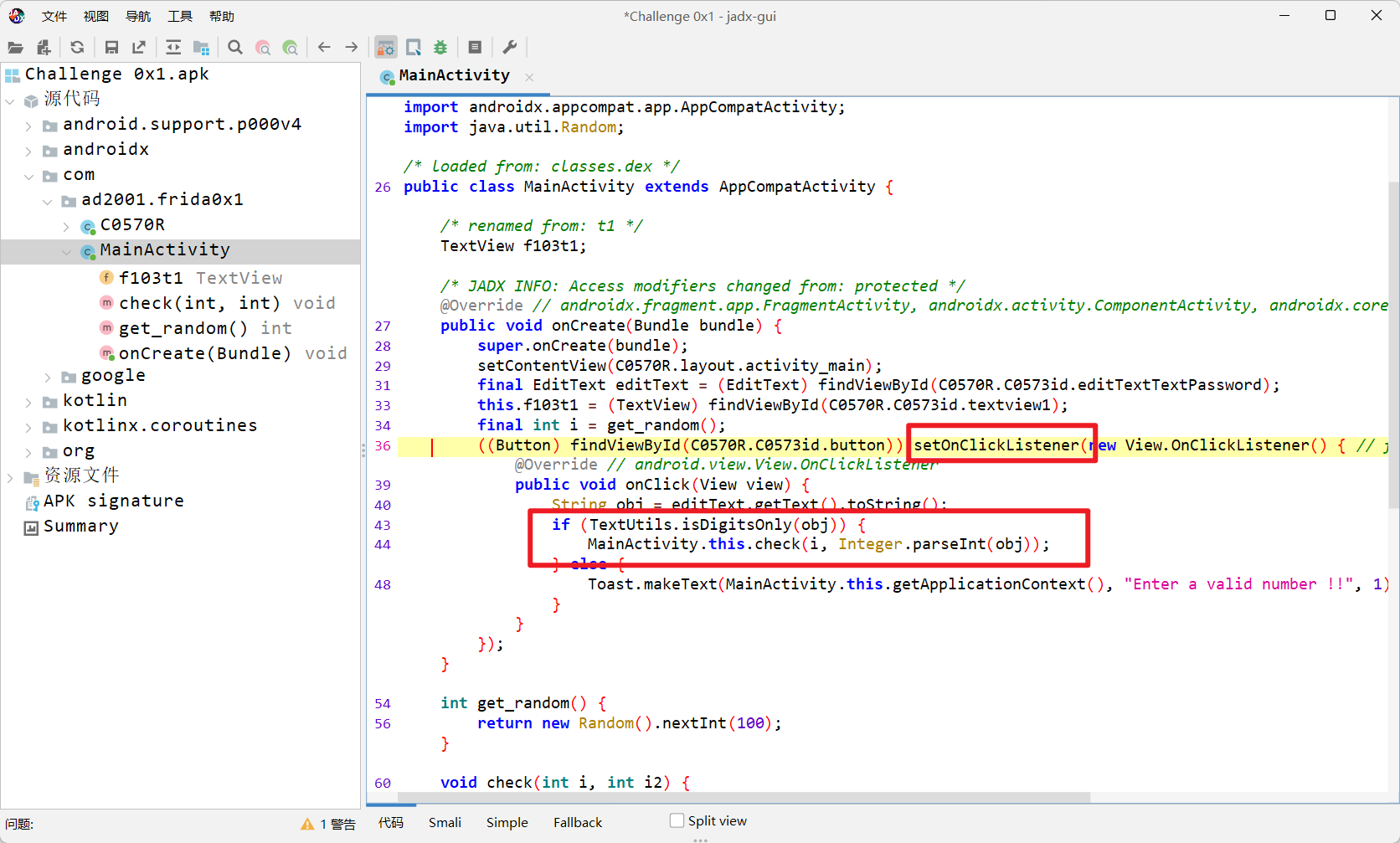Open the debugger with green bug icon
The image size is (1400, 843).
click(x=440, y=48)
